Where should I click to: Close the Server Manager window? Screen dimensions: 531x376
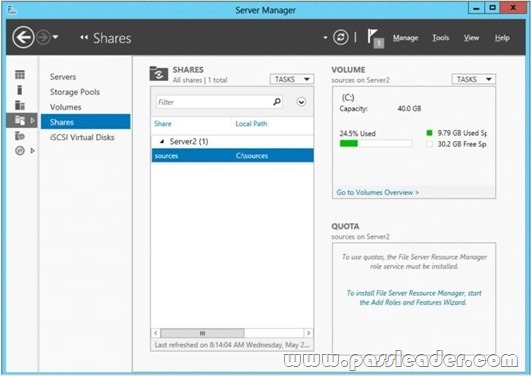point(513,8)
